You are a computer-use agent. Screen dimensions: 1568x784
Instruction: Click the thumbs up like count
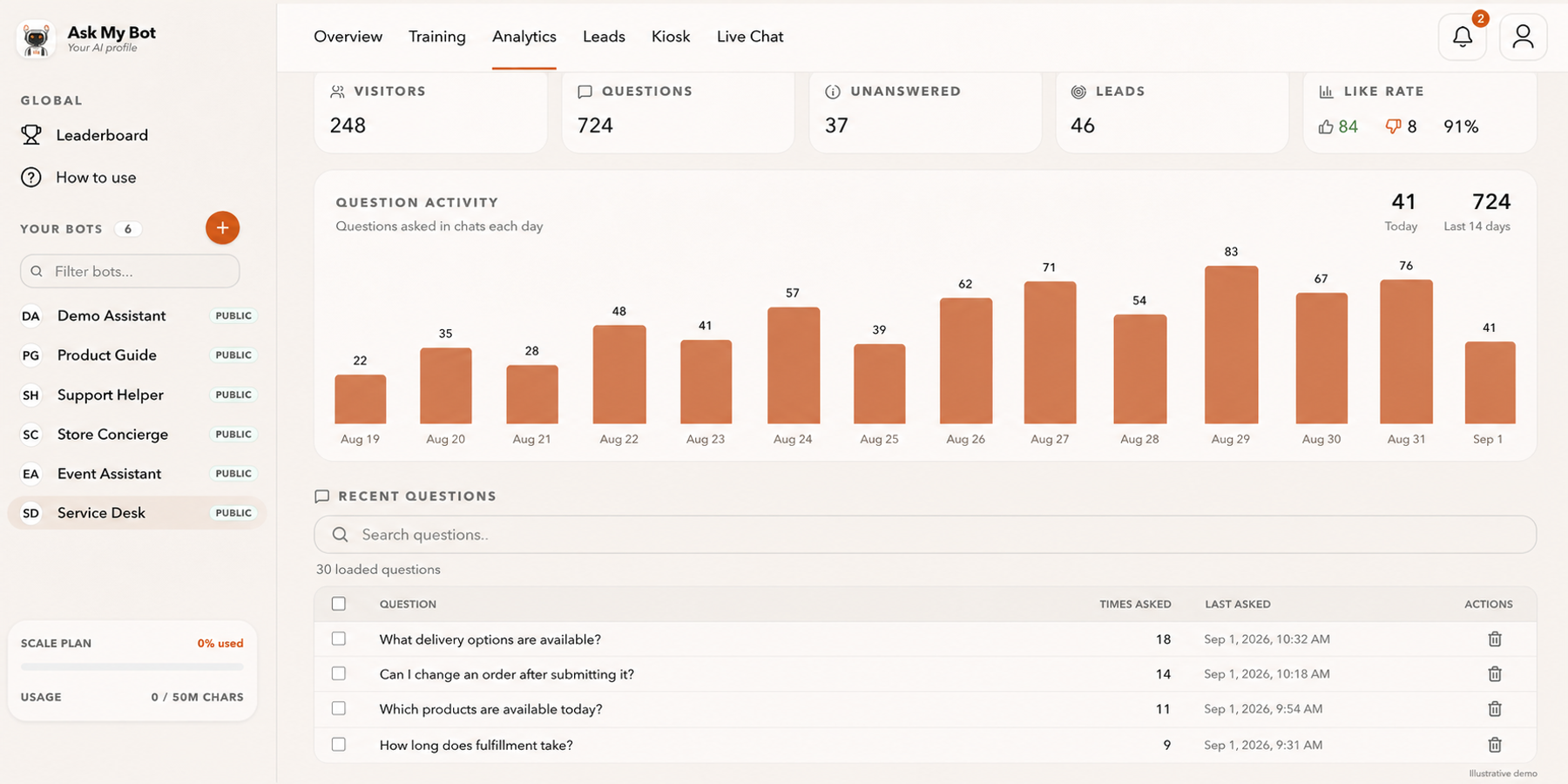coord(1338,126)
